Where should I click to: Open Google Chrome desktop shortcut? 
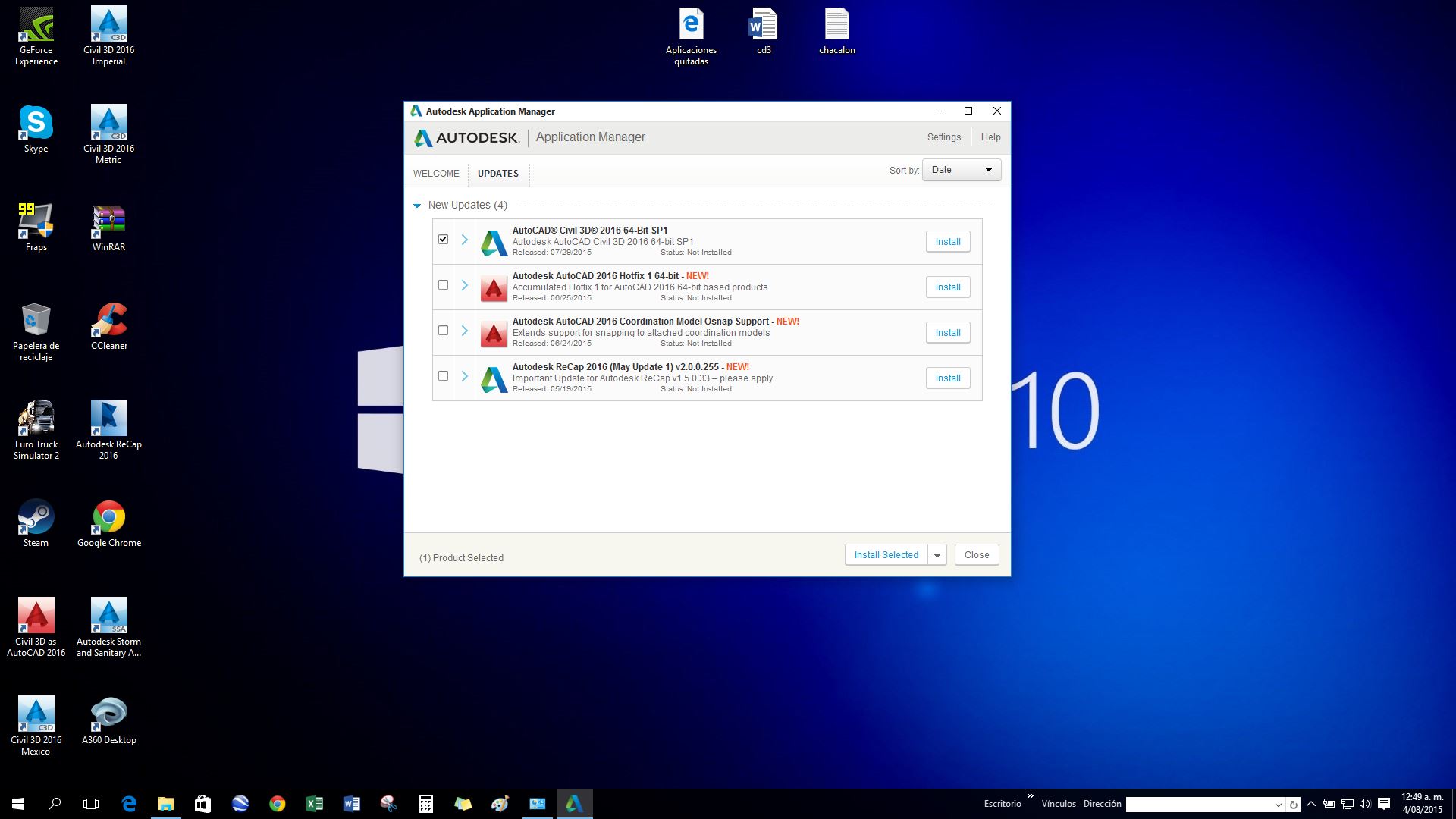[108, 523]
